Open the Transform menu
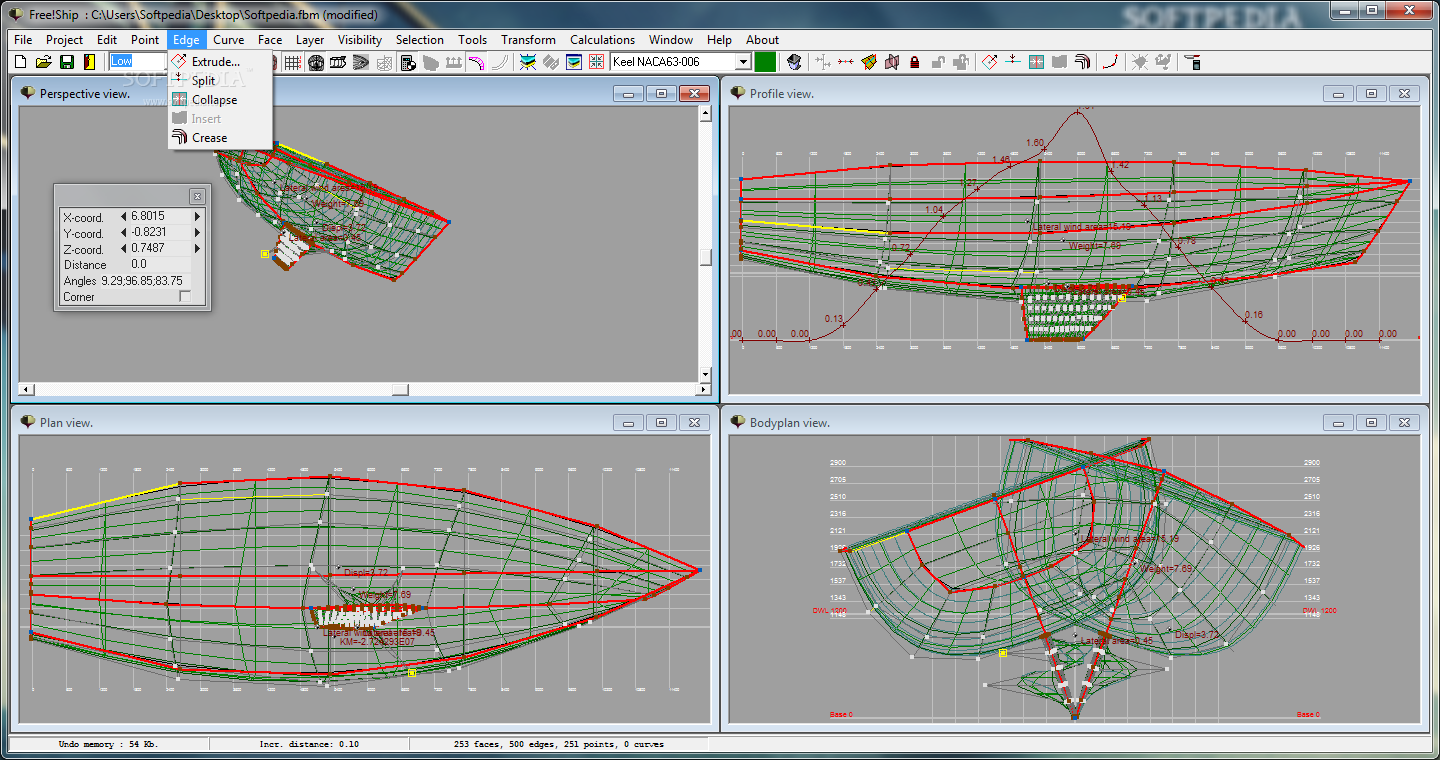The image size is (1440, 760). [x=528, y=40]
